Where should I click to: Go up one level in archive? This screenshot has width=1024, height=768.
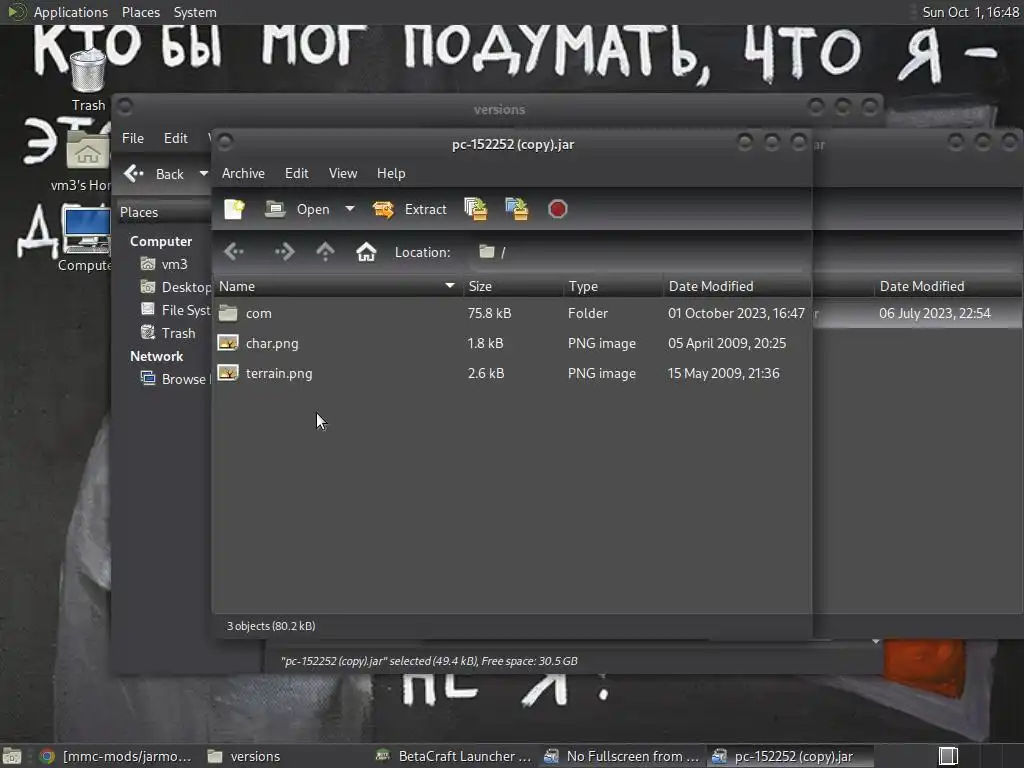coord(325,251)
